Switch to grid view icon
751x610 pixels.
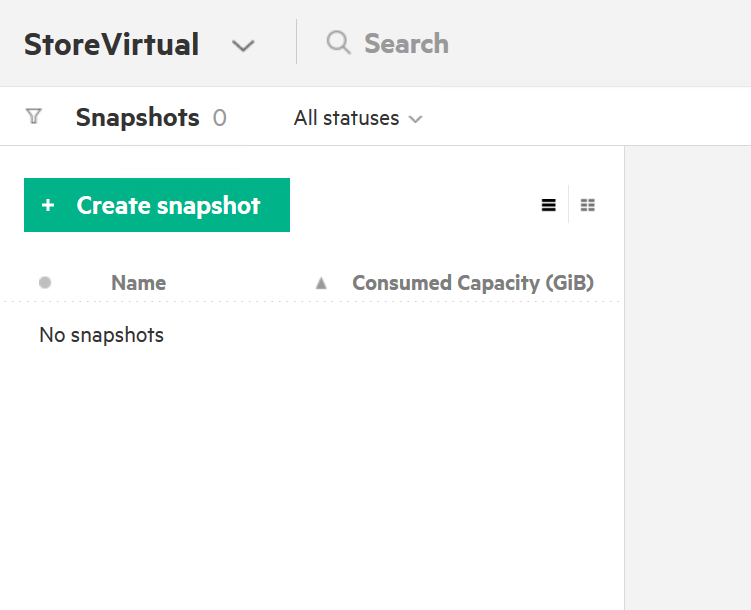point(588,205)
